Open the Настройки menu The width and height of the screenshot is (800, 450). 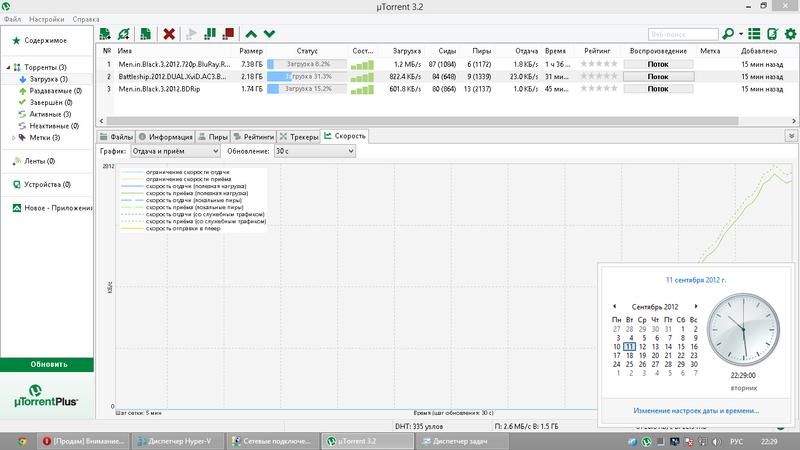[46, 19]
